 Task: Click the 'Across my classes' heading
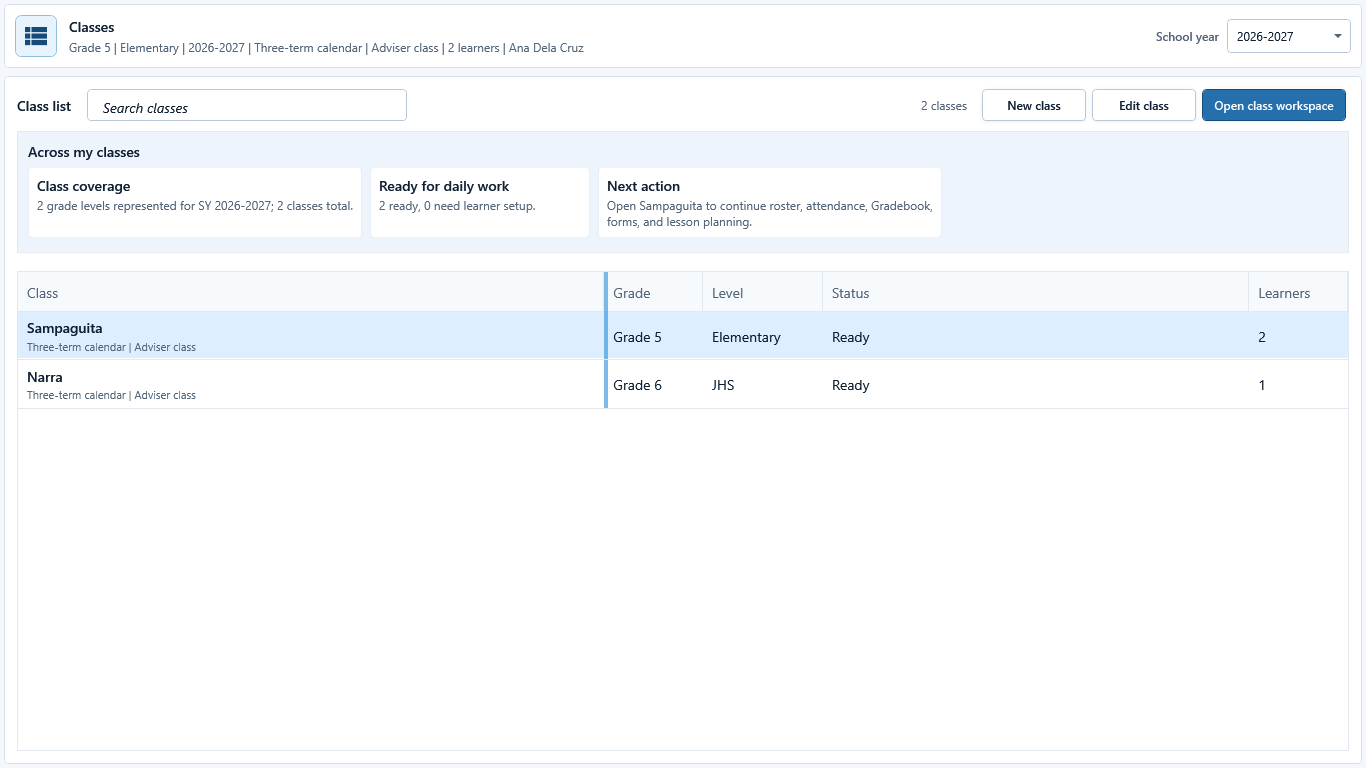84,152
